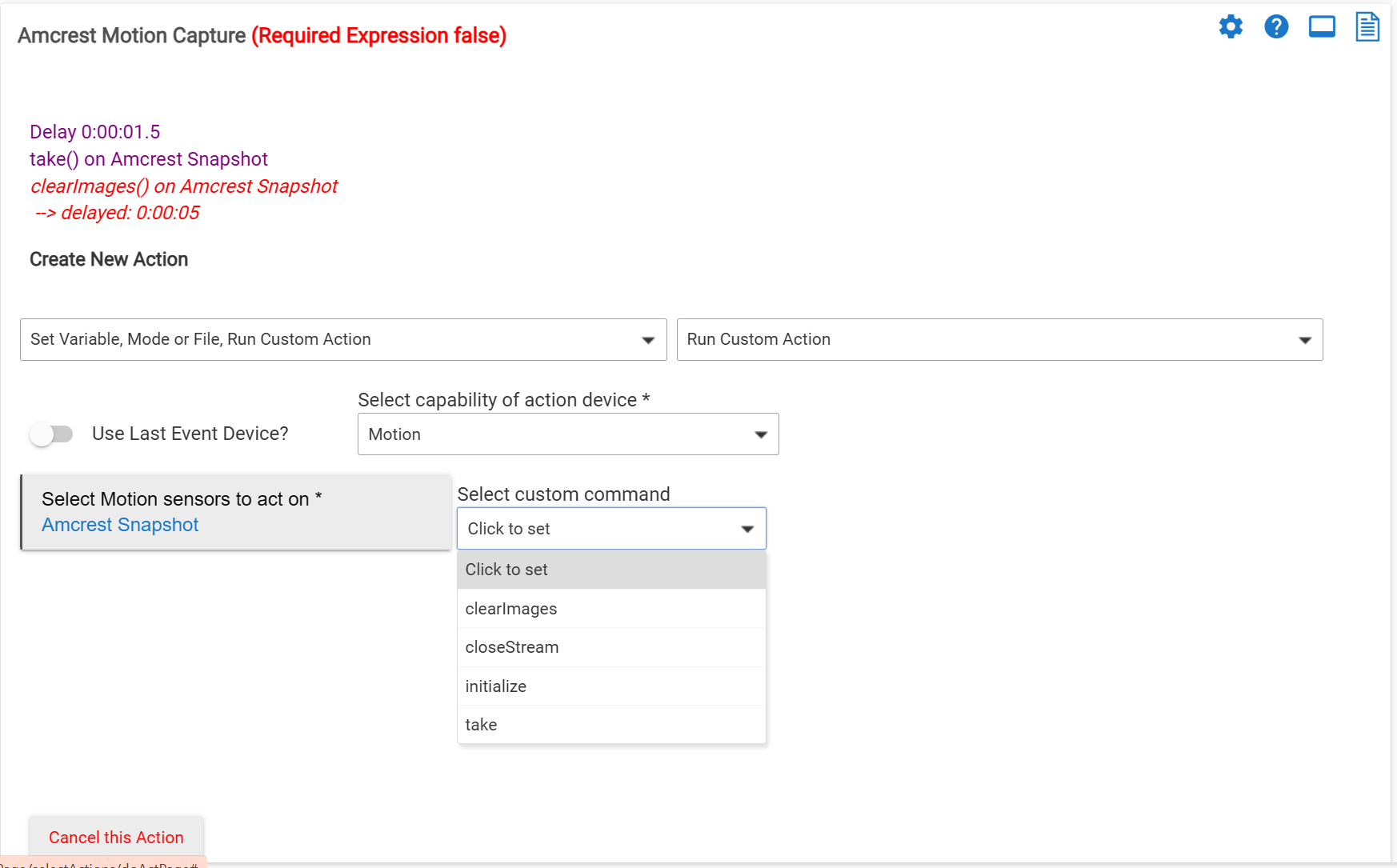Collapse the Select custom command dropdown

[611, 529]
